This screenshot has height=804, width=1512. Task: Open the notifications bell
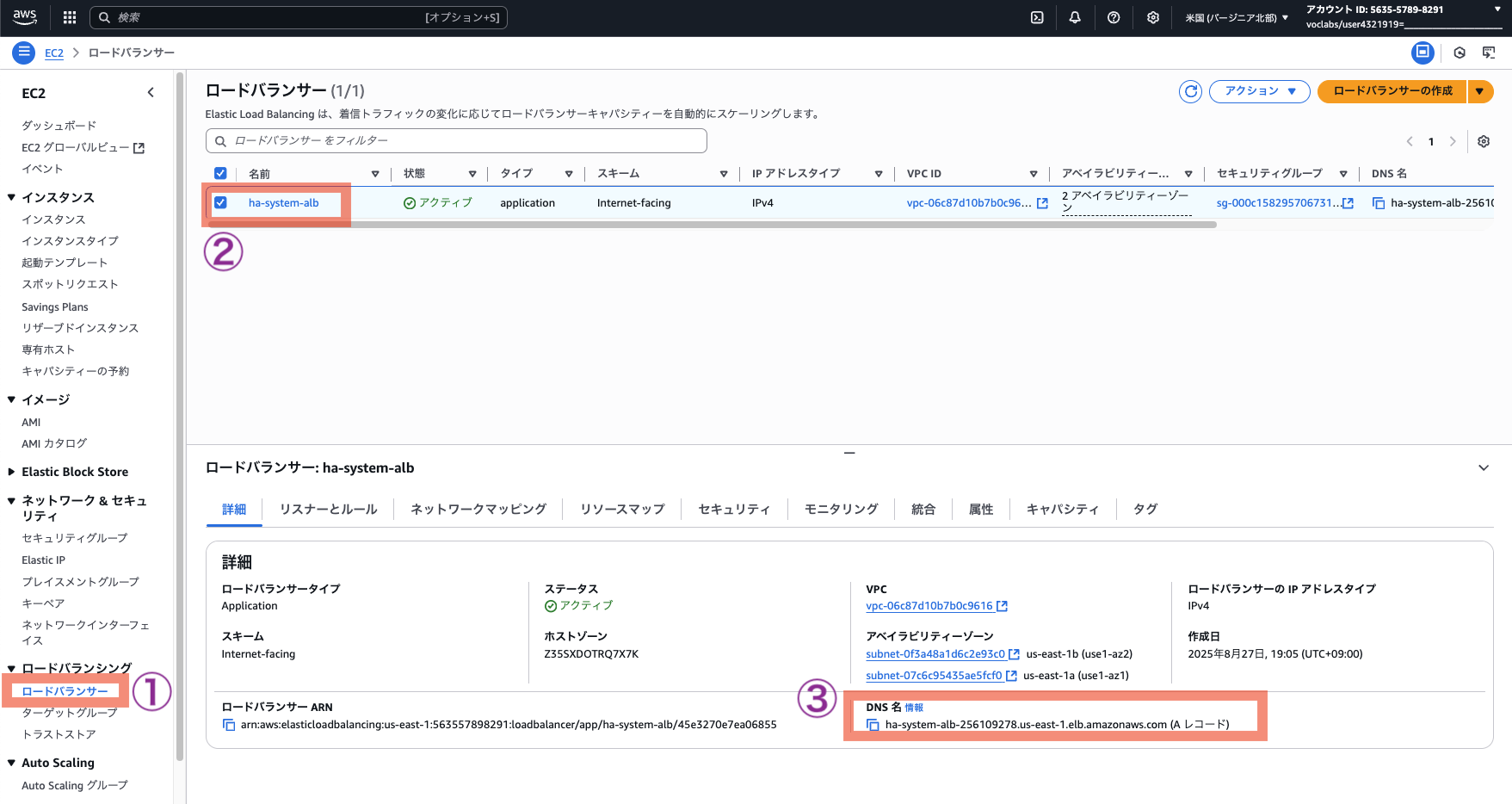coord(1075,17)
